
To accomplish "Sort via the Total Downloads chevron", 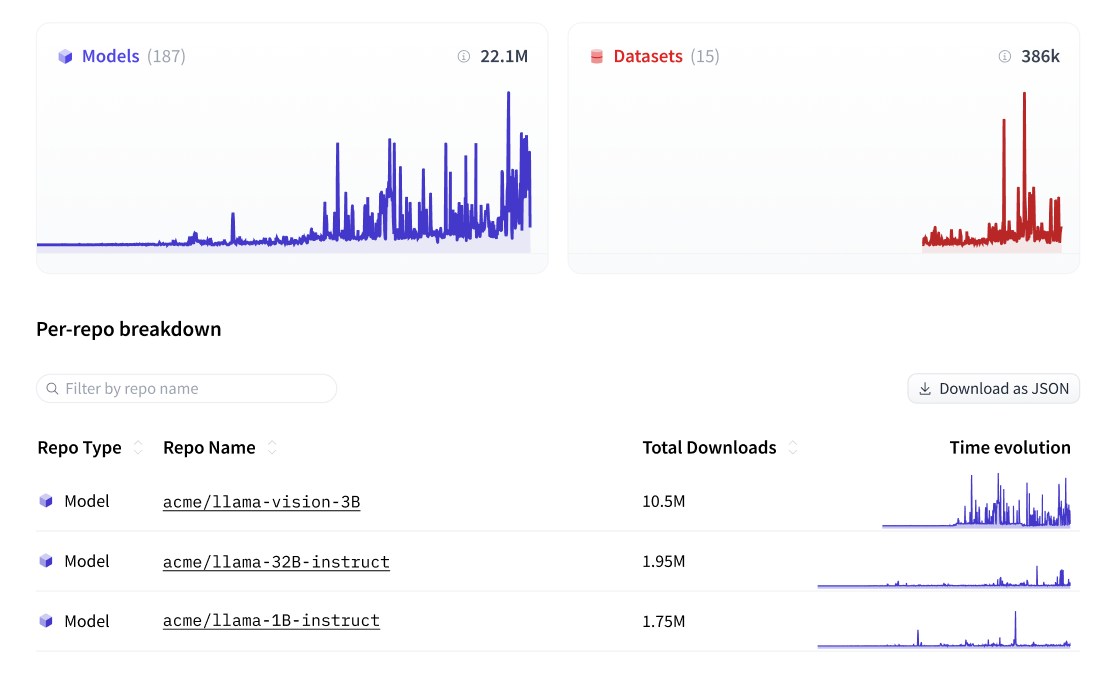I will pos(792,448).
